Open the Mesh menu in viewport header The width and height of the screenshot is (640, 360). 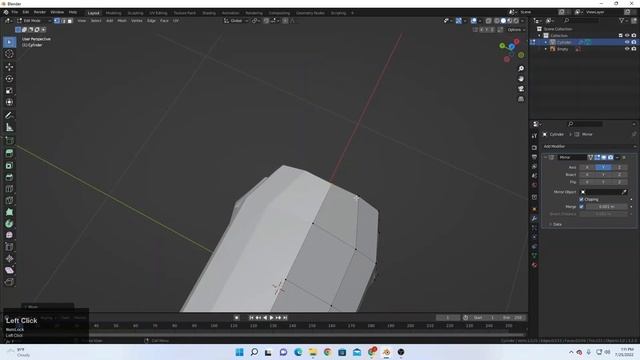122,21
